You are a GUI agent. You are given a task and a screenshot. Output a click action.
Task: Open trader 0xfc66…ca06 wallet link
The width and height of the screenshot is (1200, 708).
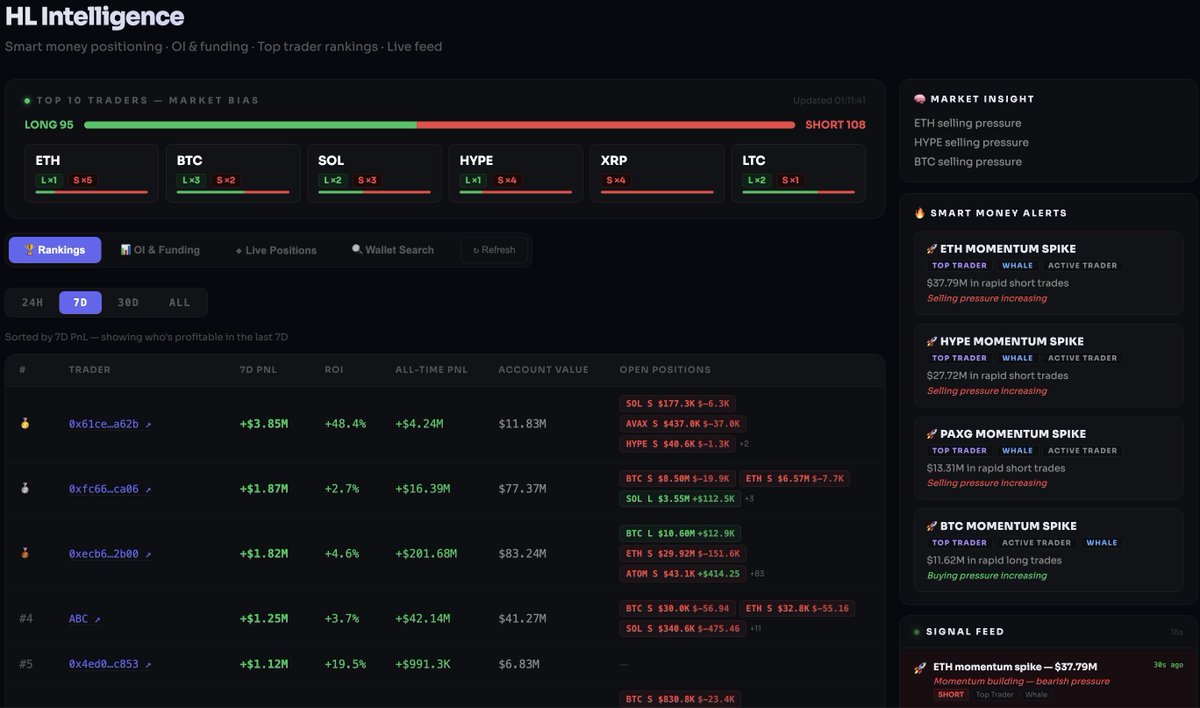coord(110,489)
